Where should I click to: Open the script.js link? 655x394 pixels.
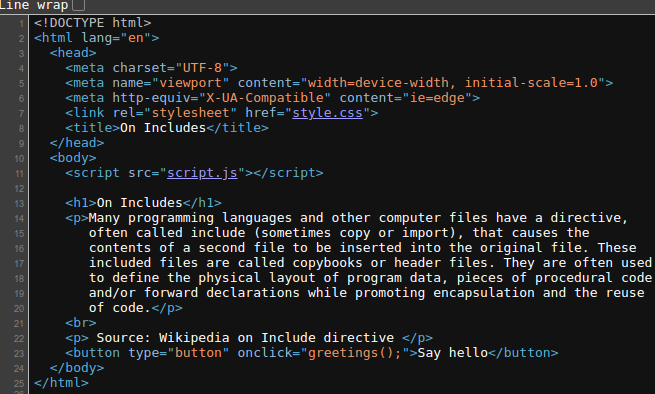[202, 173]
